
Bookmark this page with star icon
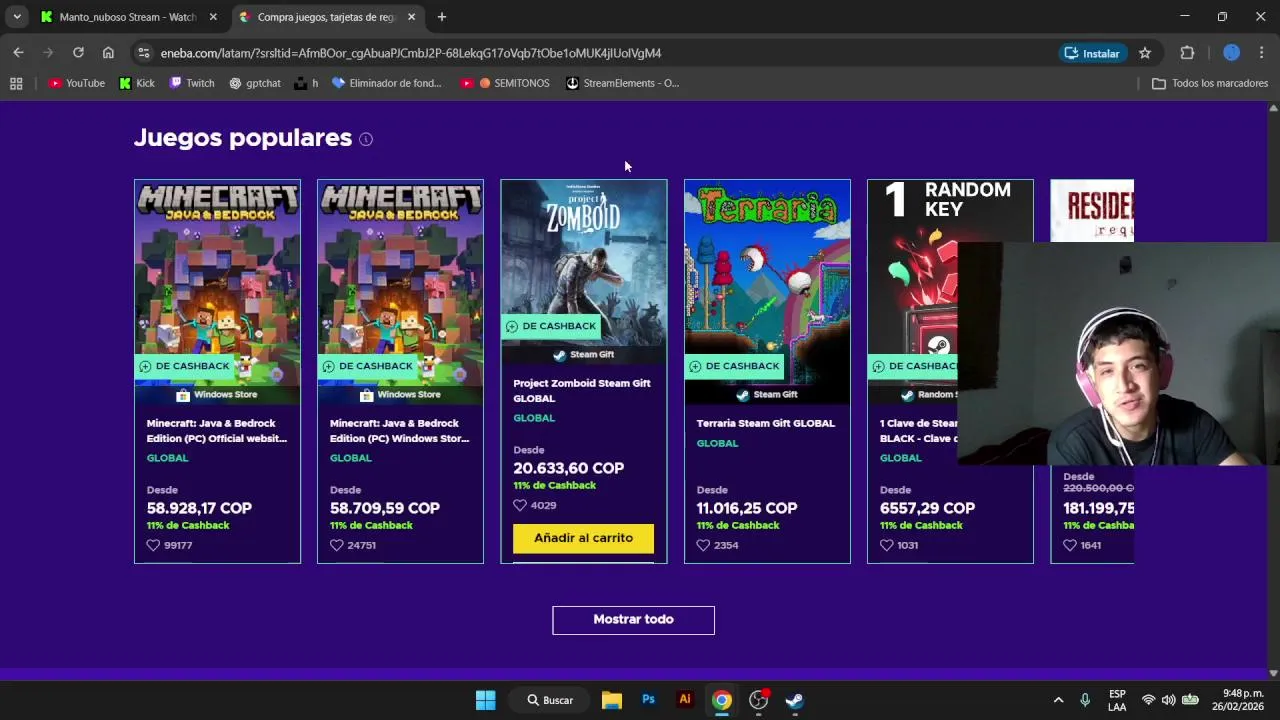[x=1145, y=53]
